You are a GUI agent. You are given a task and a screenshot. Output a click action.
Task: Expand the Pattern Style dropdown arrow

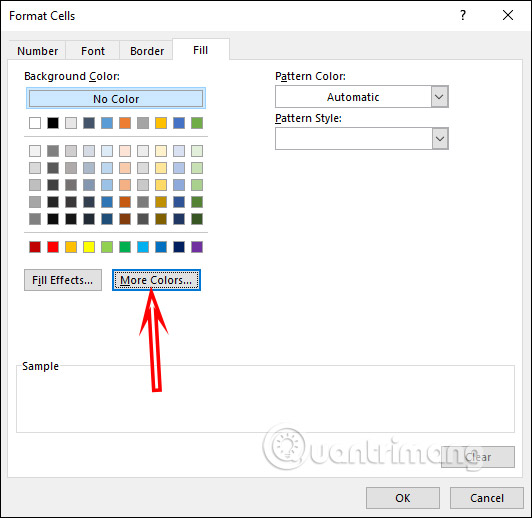pyautogui.click(x=440, y=139)
